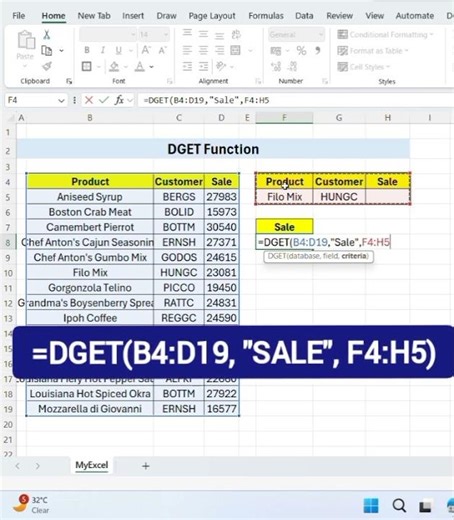454x520 pixels.
Task: Open the File tab
Action: pyautogui.click(x=19, y=16)
